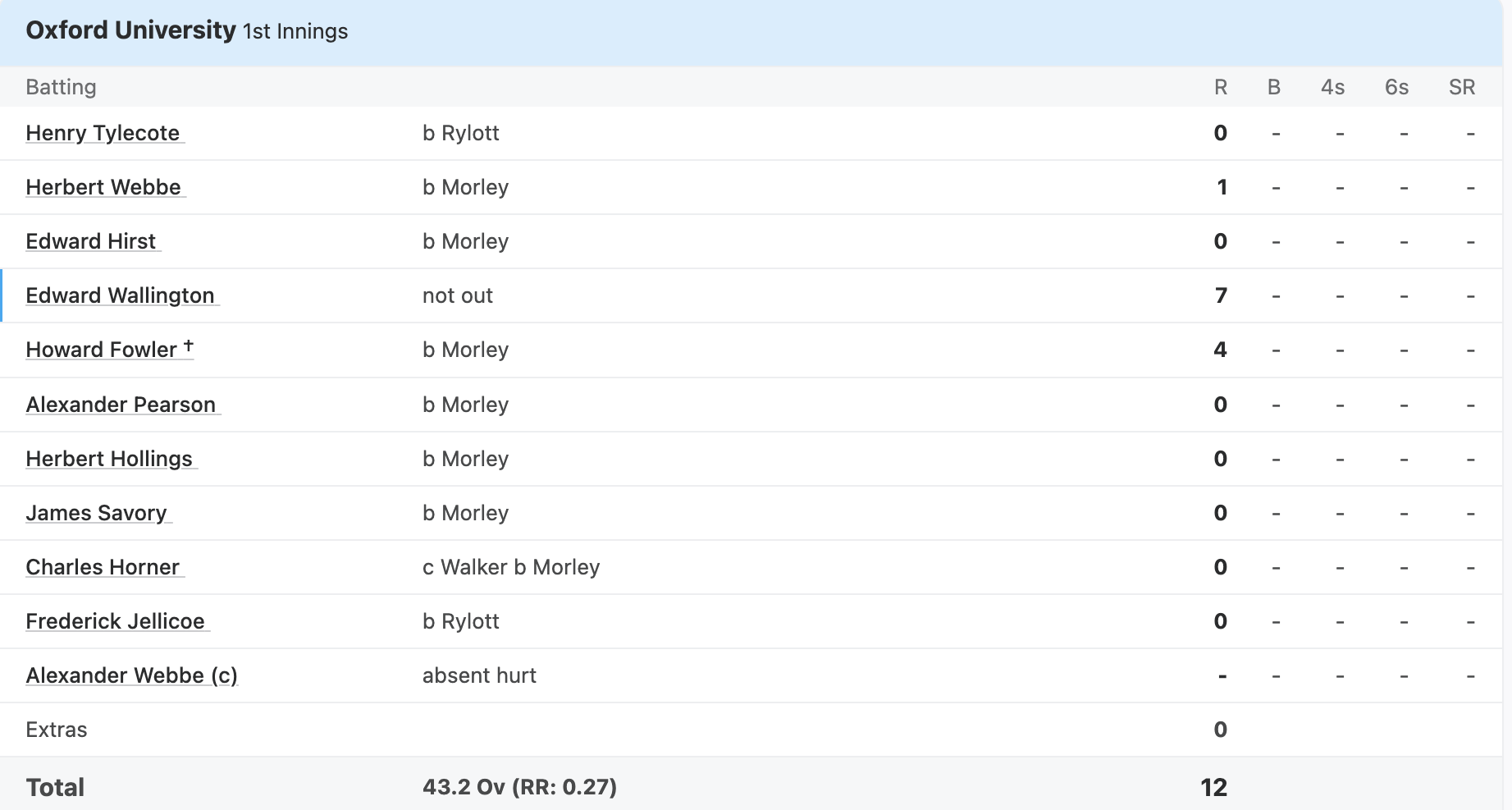Open Charles Horner's profile
This screenshot has height=810, width=1512.
pyautogui.click(x=103, y=567)
